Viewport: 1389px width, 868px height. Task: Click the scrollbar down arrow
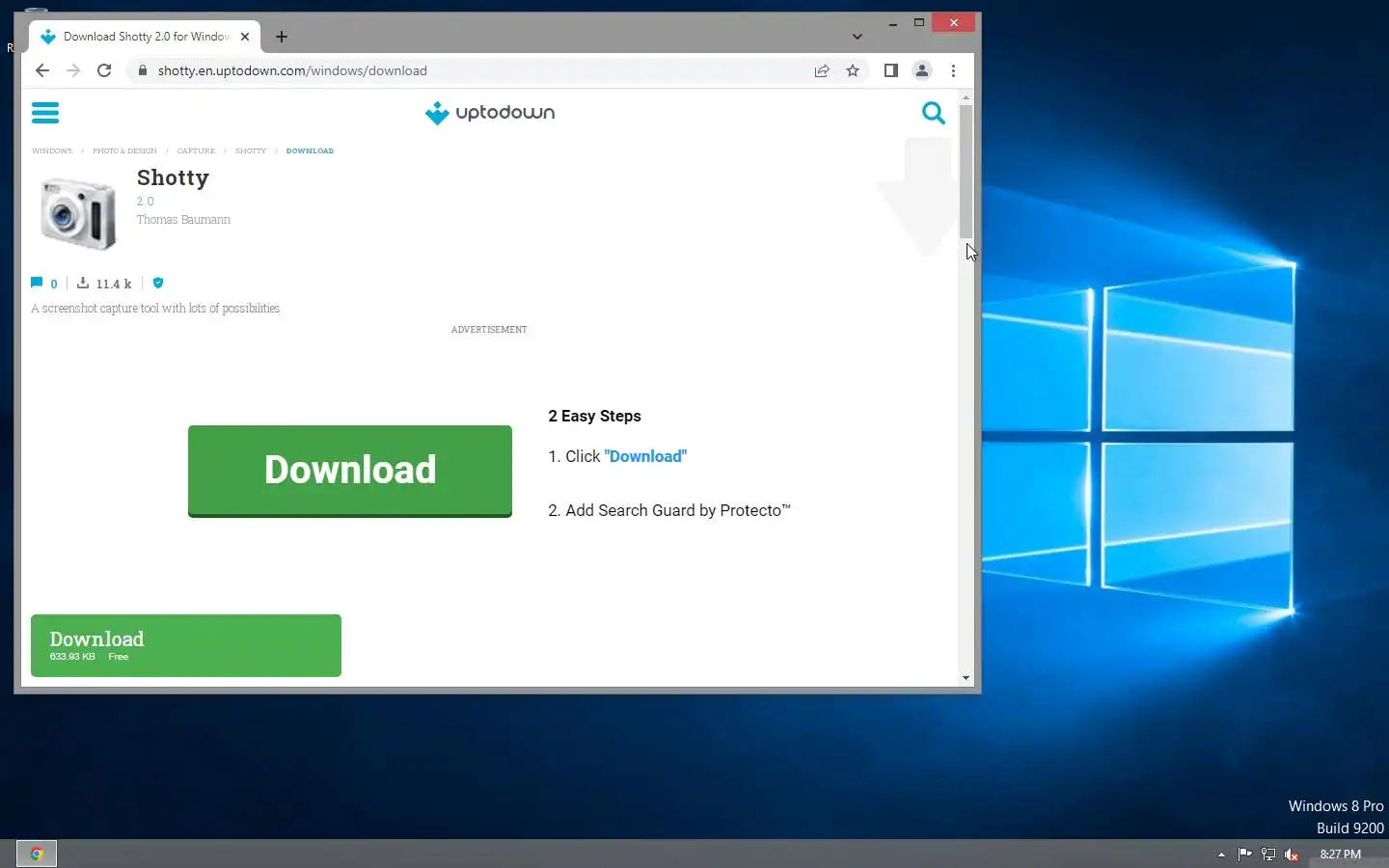click(x=966, y=678)
